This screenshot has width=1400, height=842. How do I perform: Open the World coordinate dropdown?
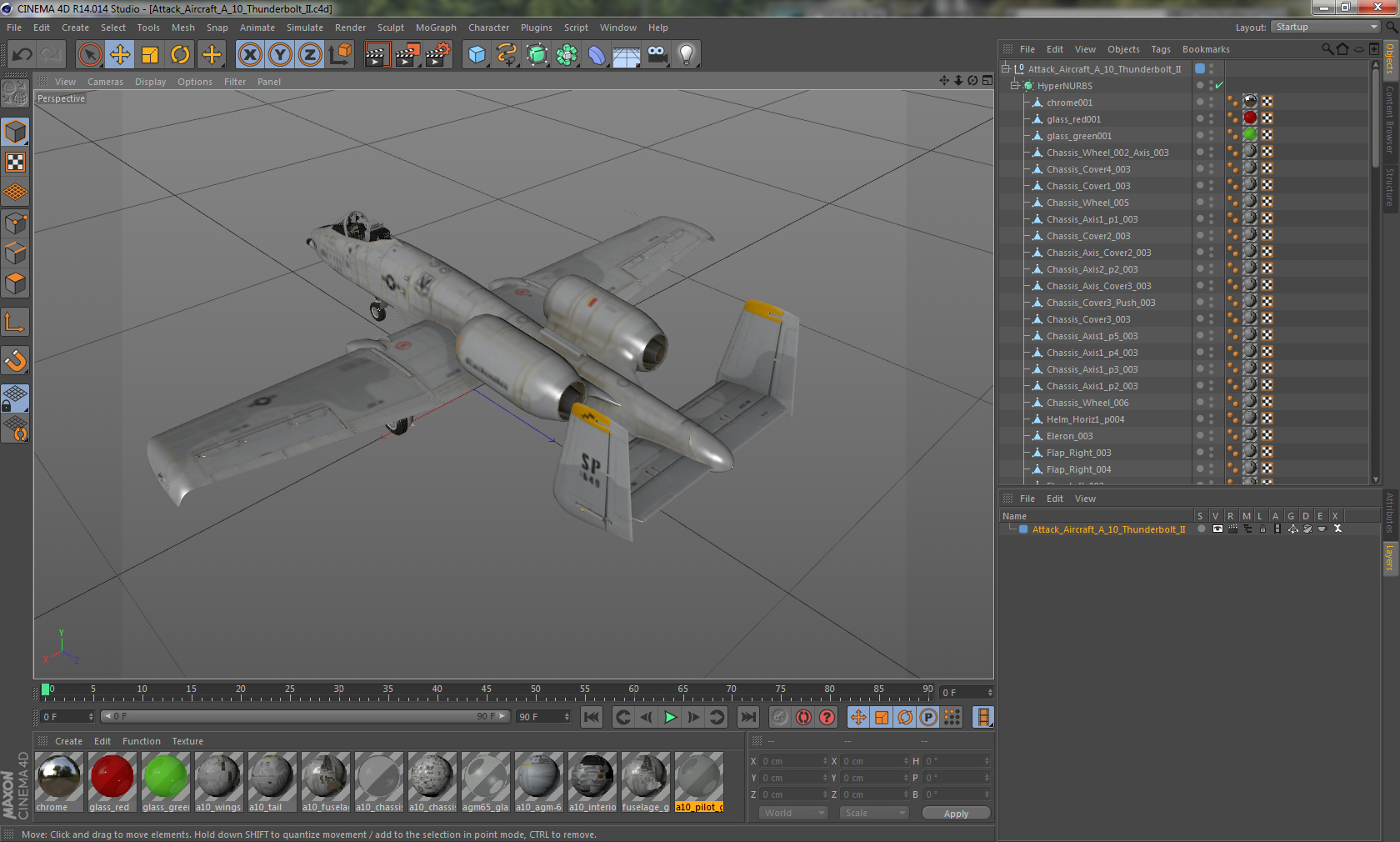pos(793,813)
